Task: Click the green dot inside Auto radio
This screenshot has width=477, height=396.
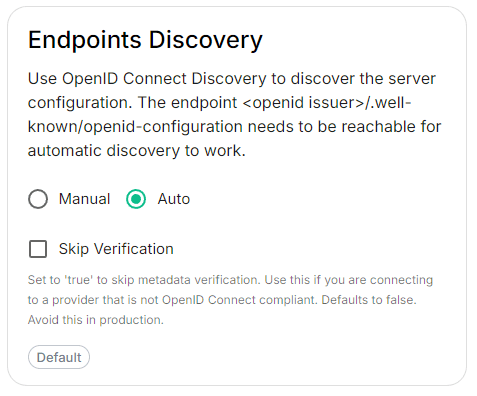Action: coord(136,199)
